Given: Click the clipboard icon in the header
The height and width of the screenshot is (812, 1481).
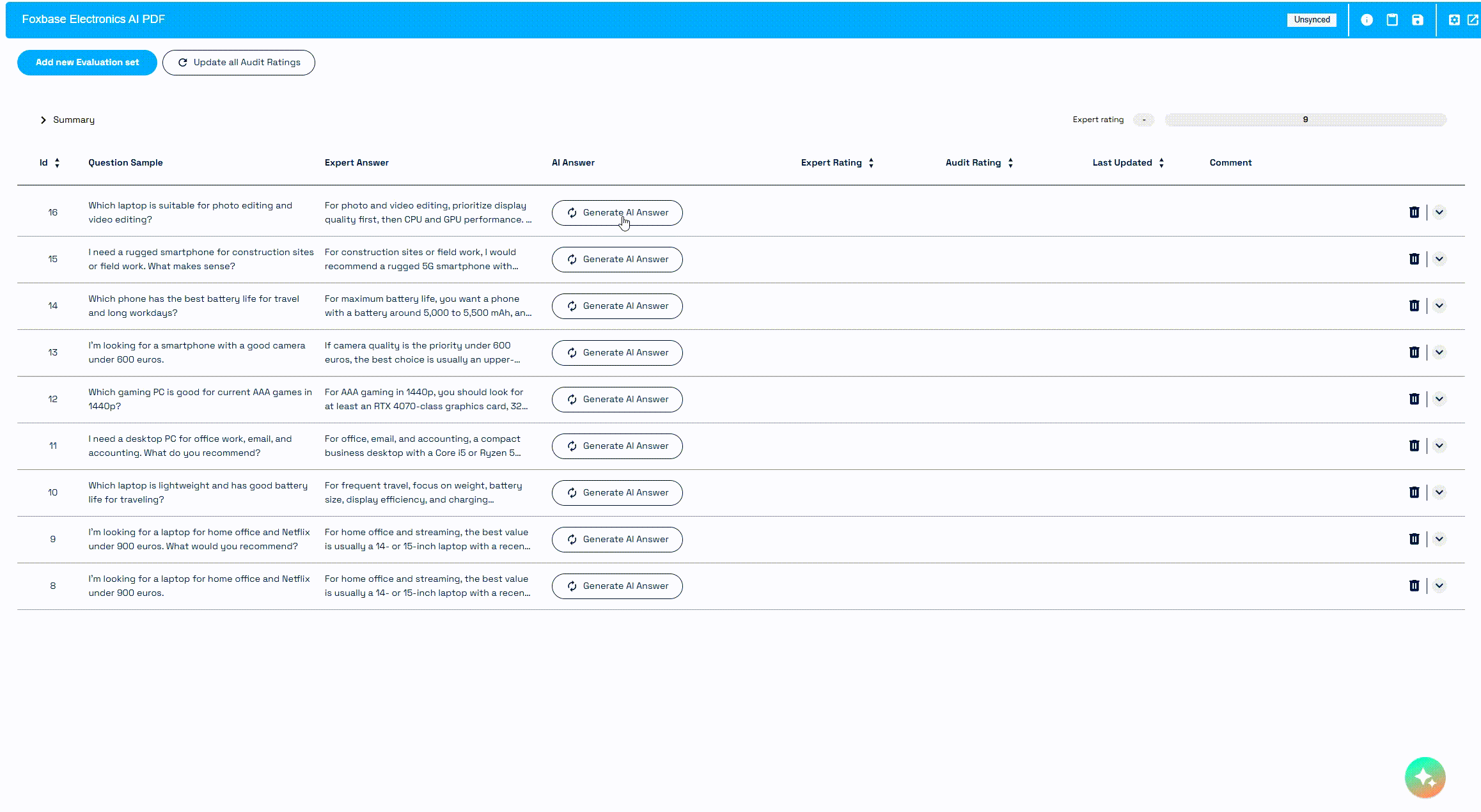Looking at the screenshot, I should coord(1392,20).
